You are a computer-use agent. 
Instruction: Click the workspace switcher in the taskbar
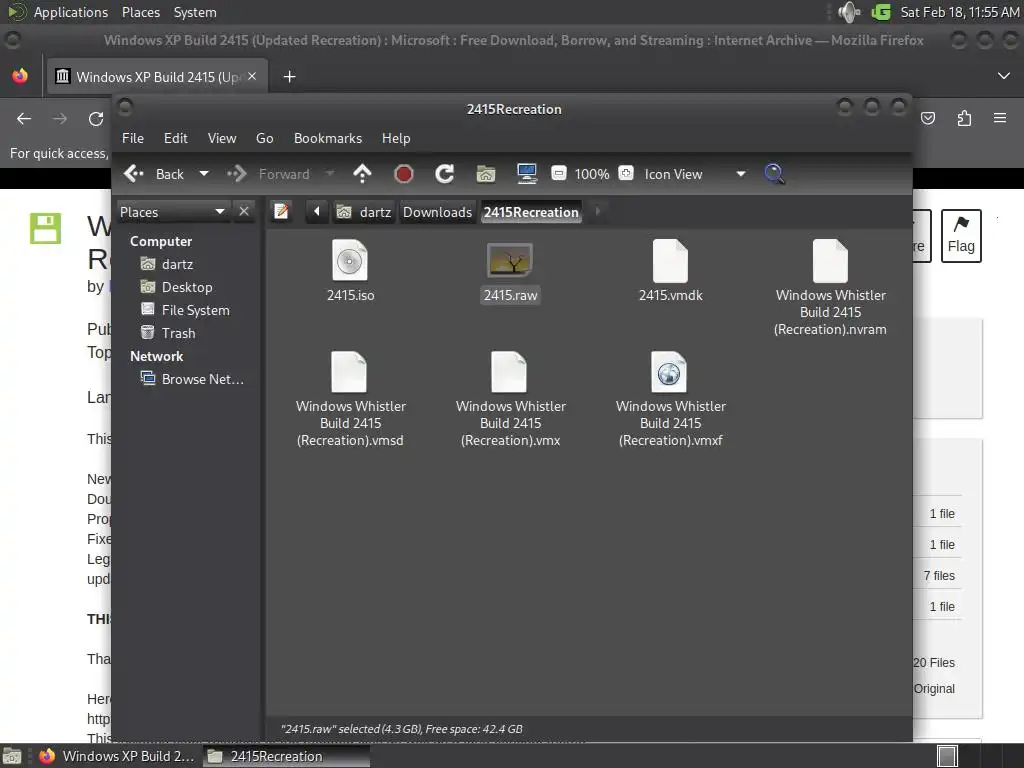point(947,756)
